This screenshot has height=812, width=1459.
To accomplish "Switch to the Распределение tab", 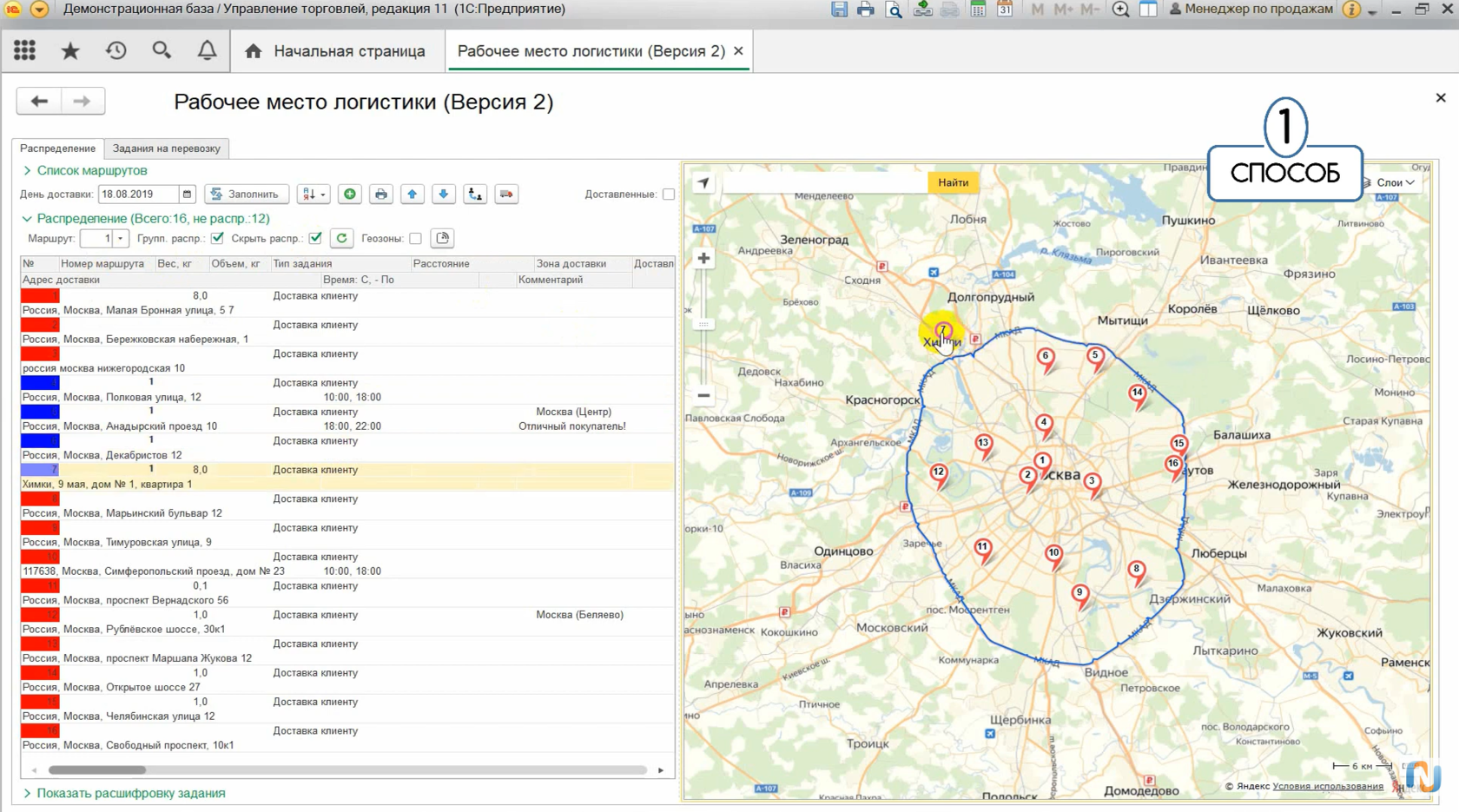I will (x=58, y=149).
